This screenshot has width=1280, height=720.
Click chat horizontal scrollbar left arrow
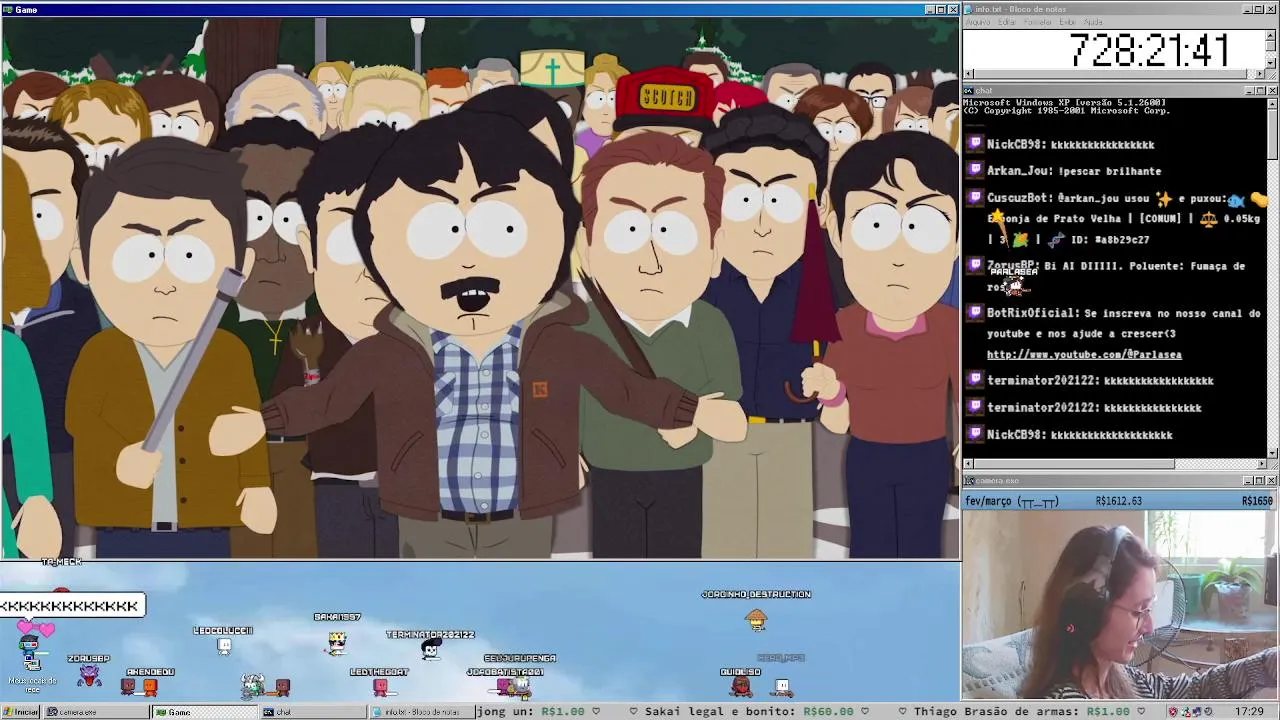[968, 464]
